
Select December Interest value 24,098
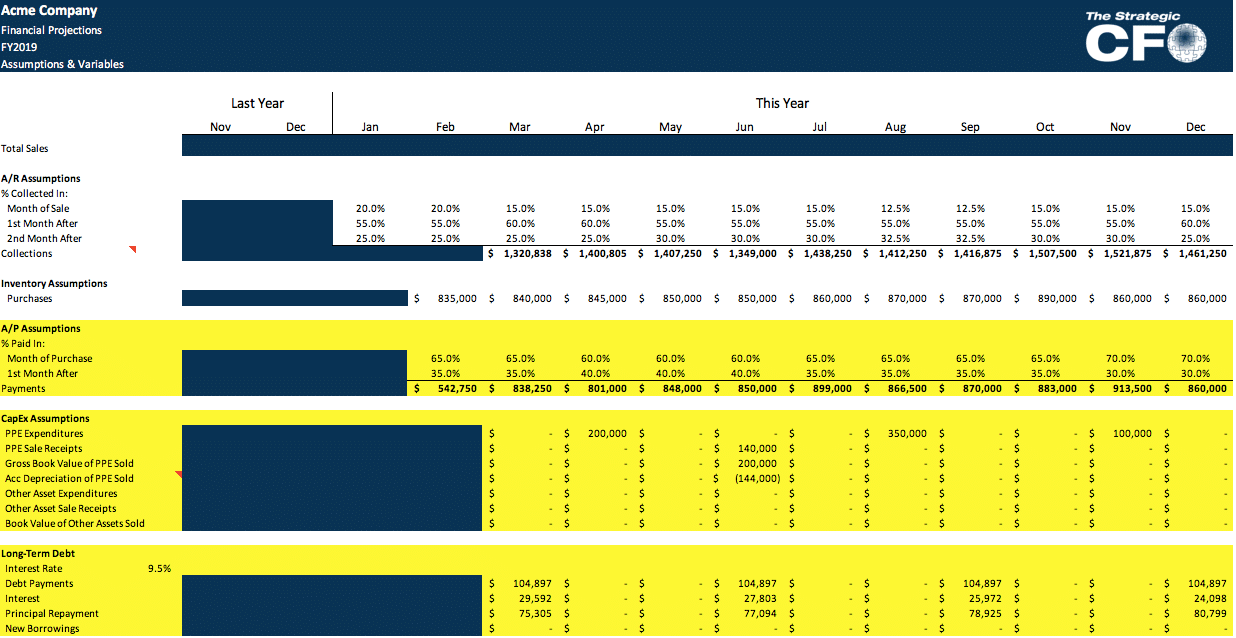coord(1210,599)
